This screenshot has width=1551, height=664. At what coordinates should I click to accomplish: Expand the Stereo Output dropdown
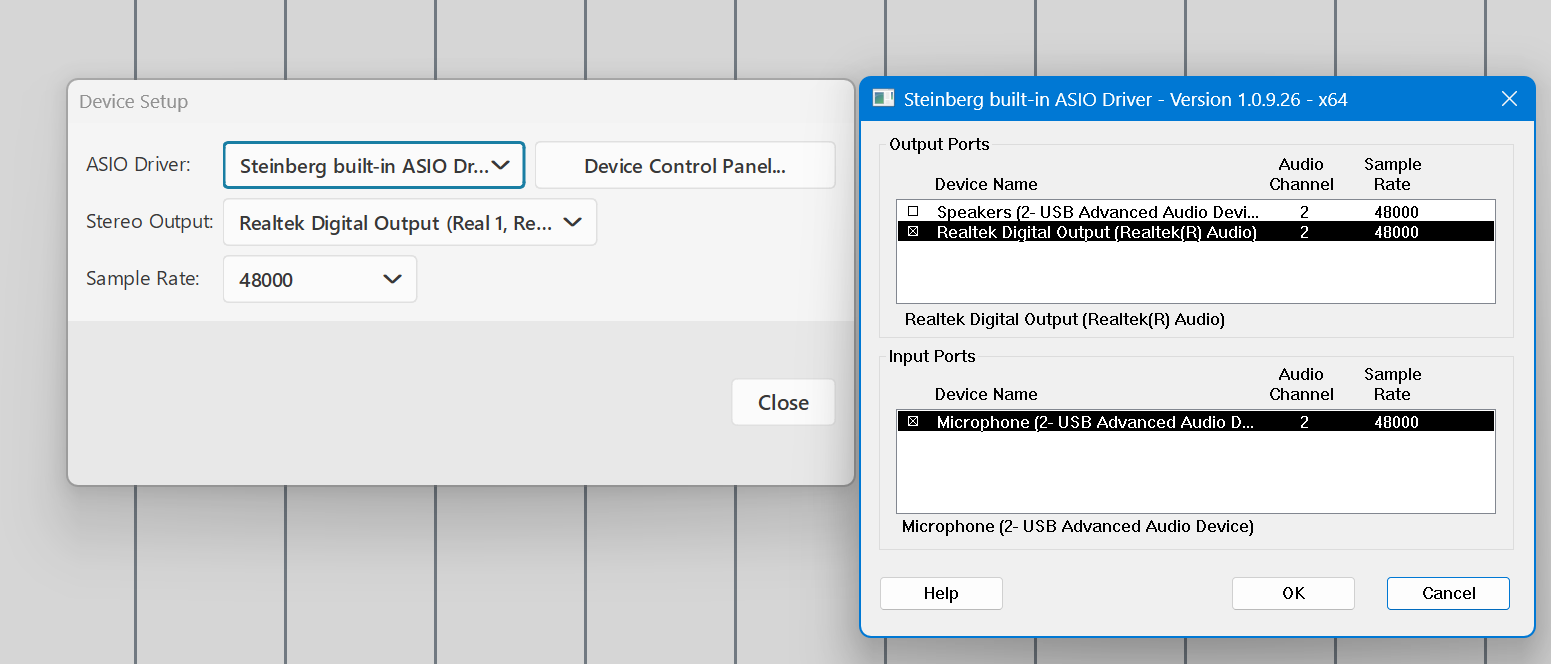[409, 222]
